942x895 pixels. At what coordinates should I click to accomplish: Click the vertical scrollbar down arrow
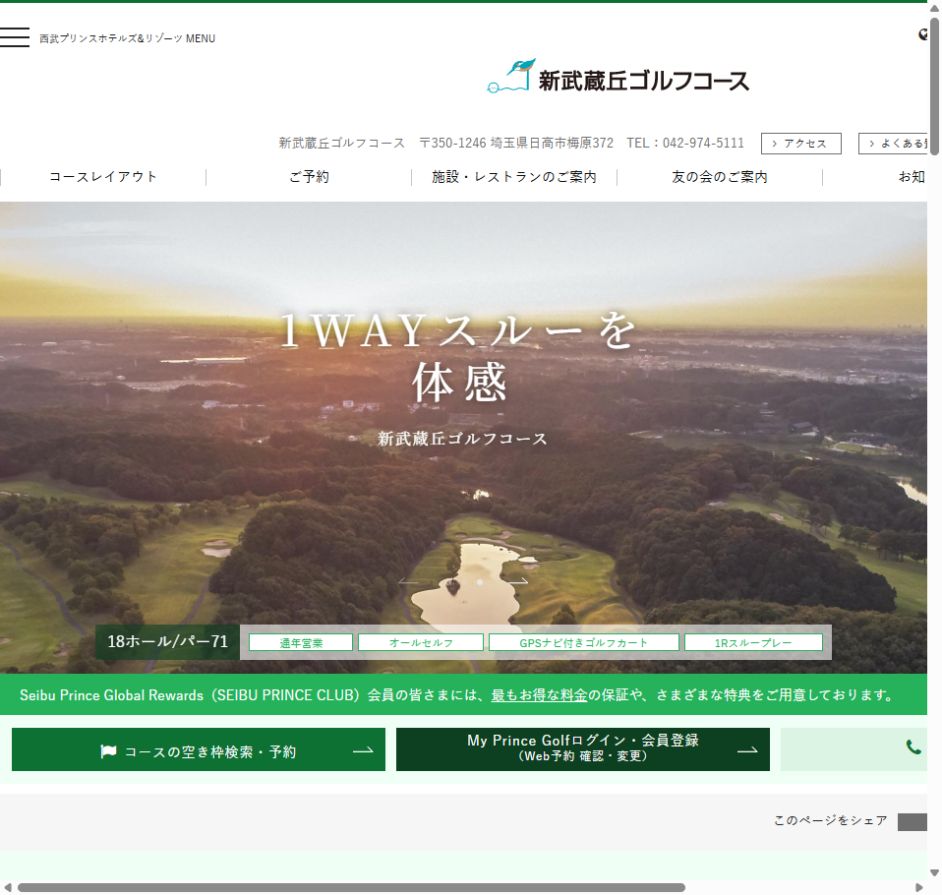934,873
